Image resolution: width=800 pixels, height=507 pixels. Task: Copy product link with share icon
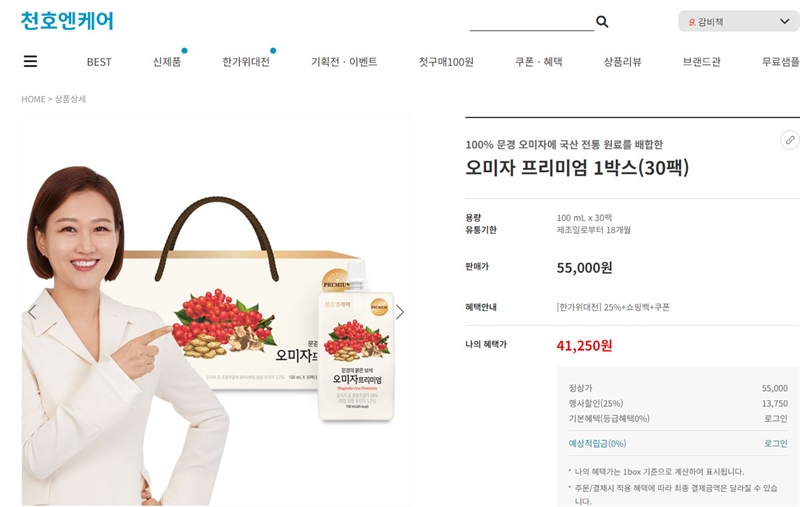pos(790,140)
